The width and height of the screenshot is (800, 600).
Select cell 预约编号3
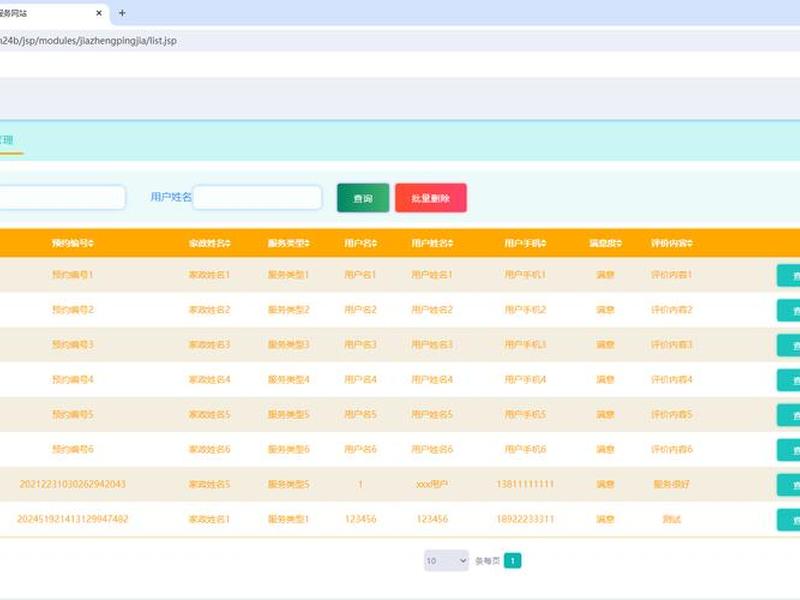pyautogui.click(x=72, y=344)
